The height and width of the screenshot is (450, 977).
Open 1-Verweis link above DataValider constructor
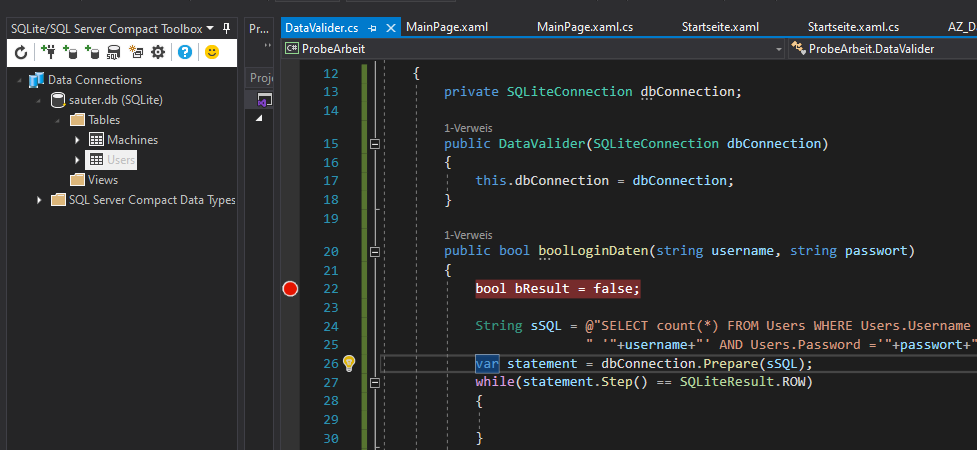pyautogui.click(x=468, y=128)
